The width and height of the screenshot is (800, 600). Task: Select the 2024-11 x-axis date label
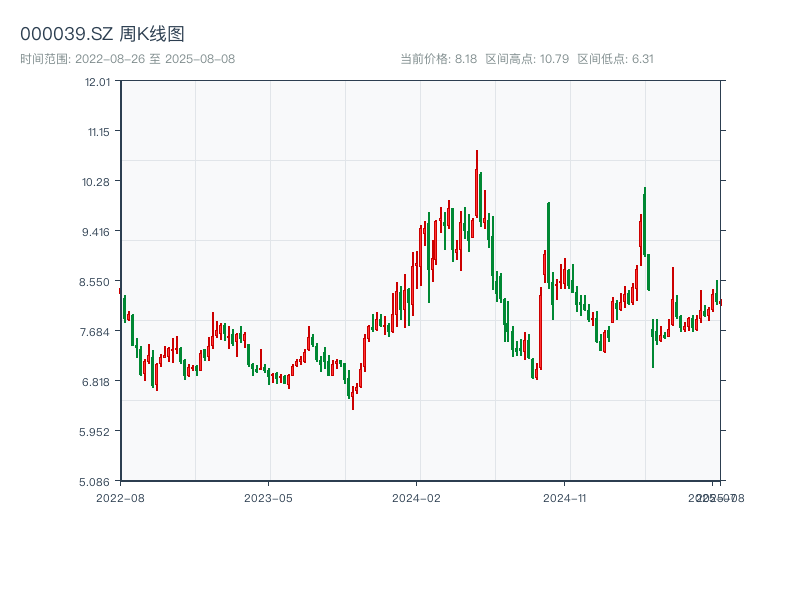tap(565, 497)
